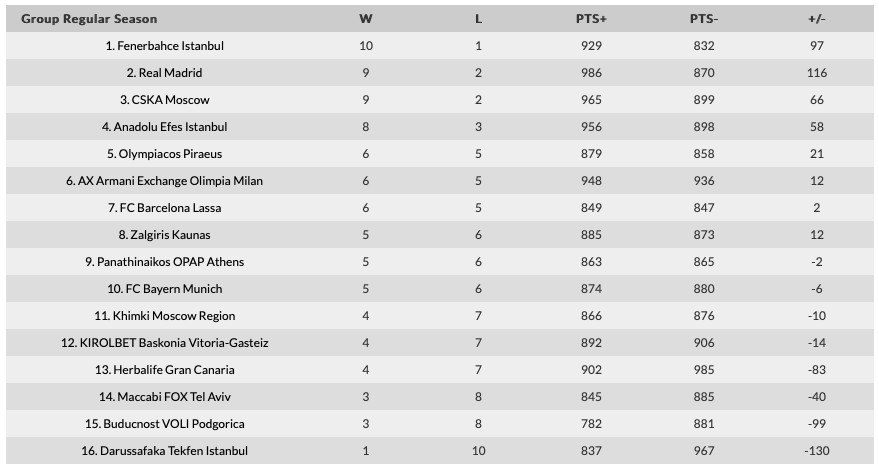Click Anadolu Efes Istanbul team link
Screen dimensions: 879x469
click(171, 127)
